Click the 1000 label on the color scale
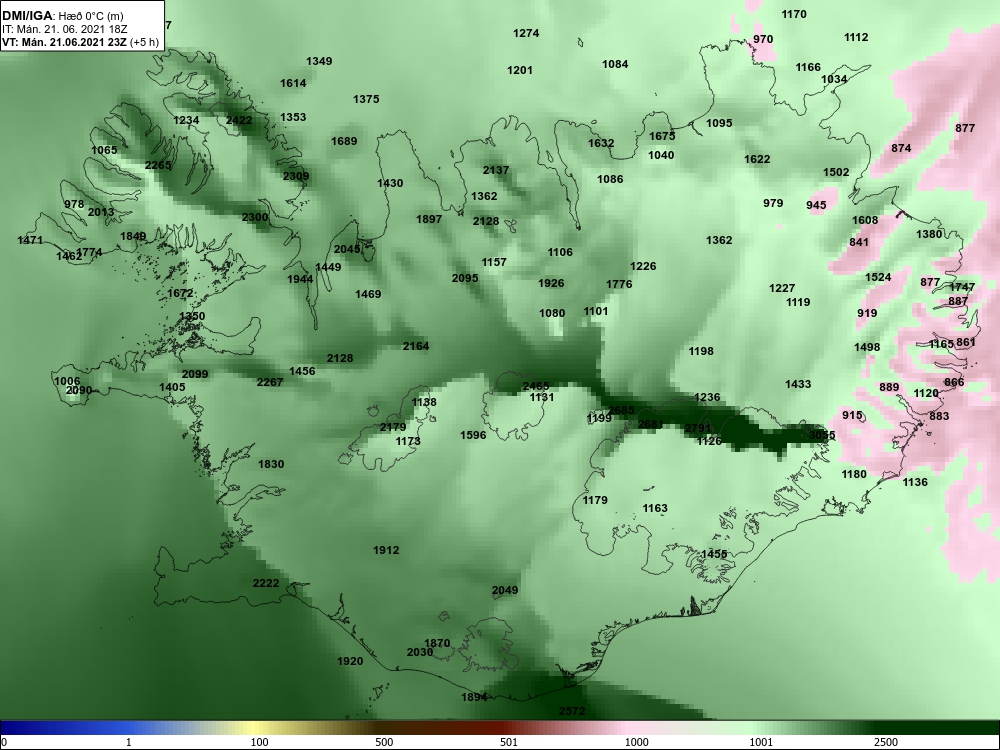 (x=636, y=742)
